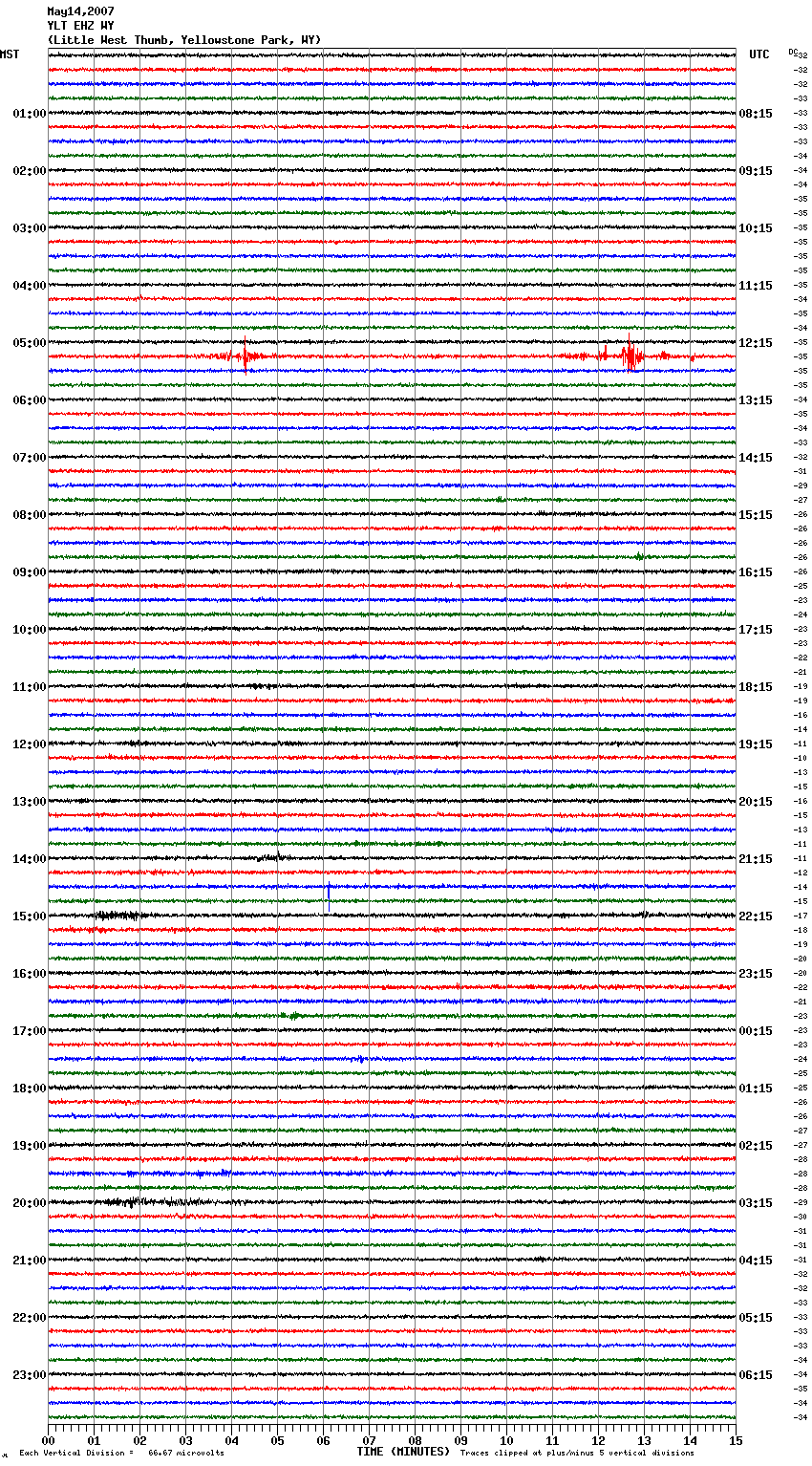Click bottom axis minute tick label 08
The image size is (812, 1466).
click(x=415, y=1440)
